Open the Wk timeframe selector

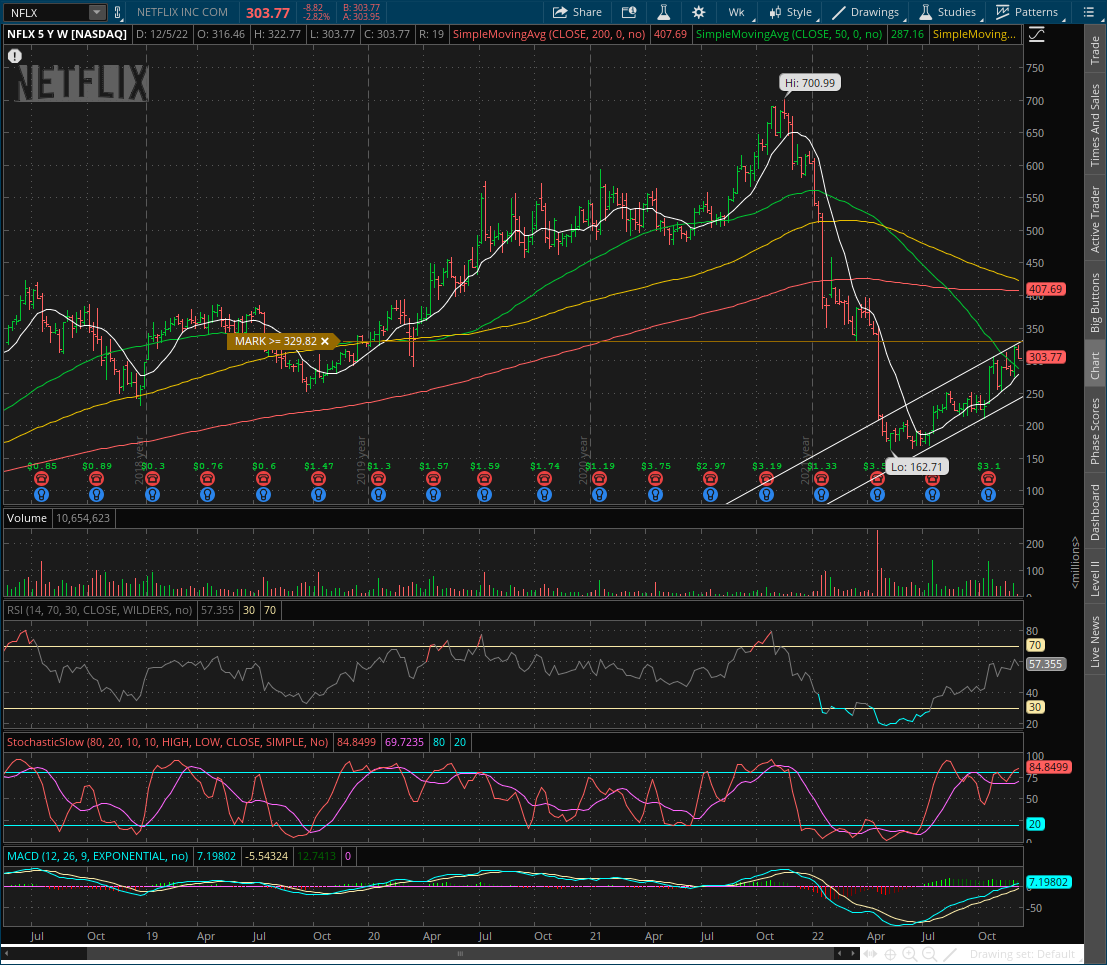(737, 12)
